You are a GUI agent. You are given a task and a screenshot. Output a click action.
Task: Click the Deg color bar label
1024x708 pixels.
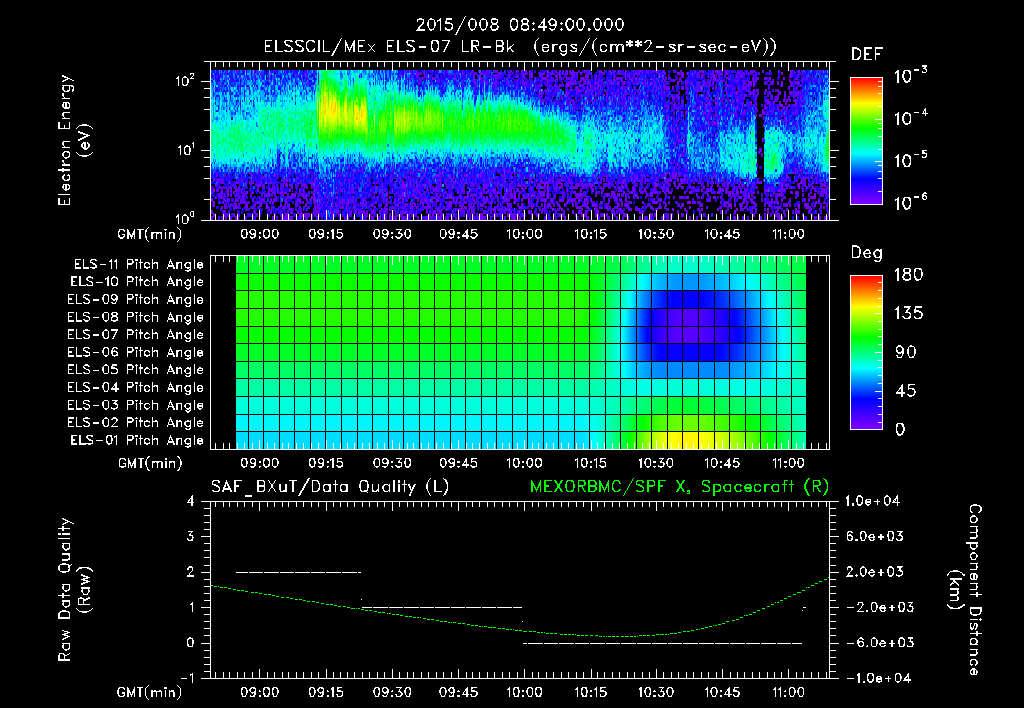coord(867,253)
